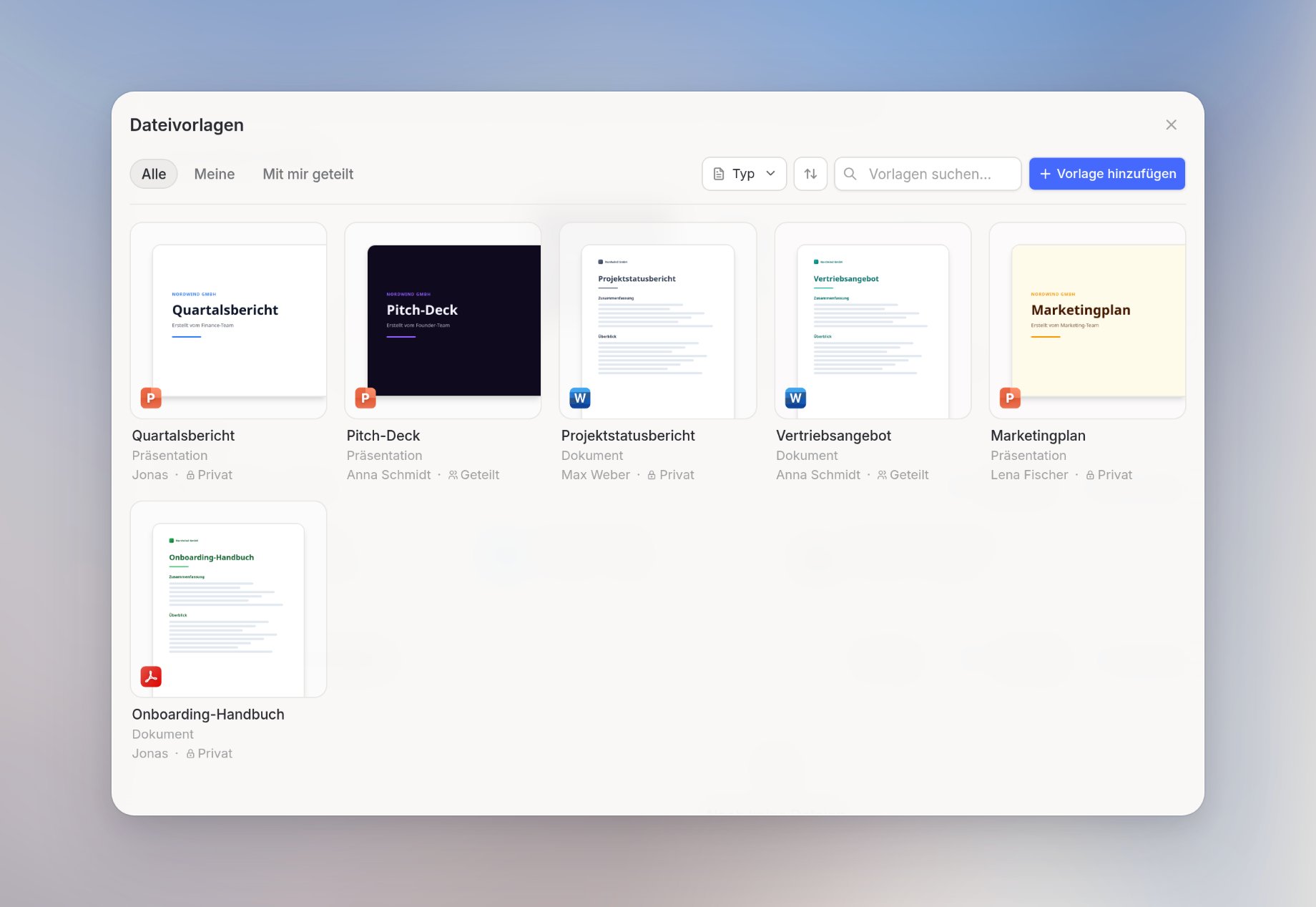
Task: Close the Dateivorlagen dialog
Action: (x=1171, y=124)
